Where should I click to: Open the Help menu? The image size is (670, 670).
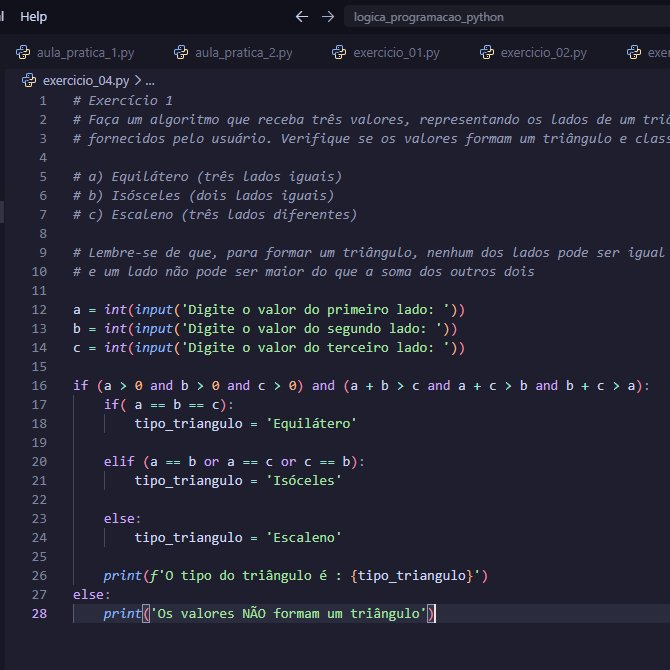pos(33,17)
